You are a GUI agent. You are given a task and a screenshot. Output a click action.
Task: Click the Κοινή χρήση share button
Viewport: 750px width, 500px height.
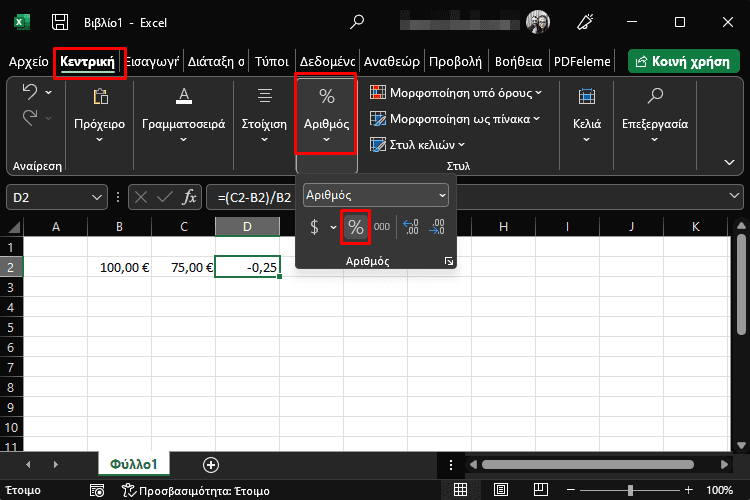point(684,61)
